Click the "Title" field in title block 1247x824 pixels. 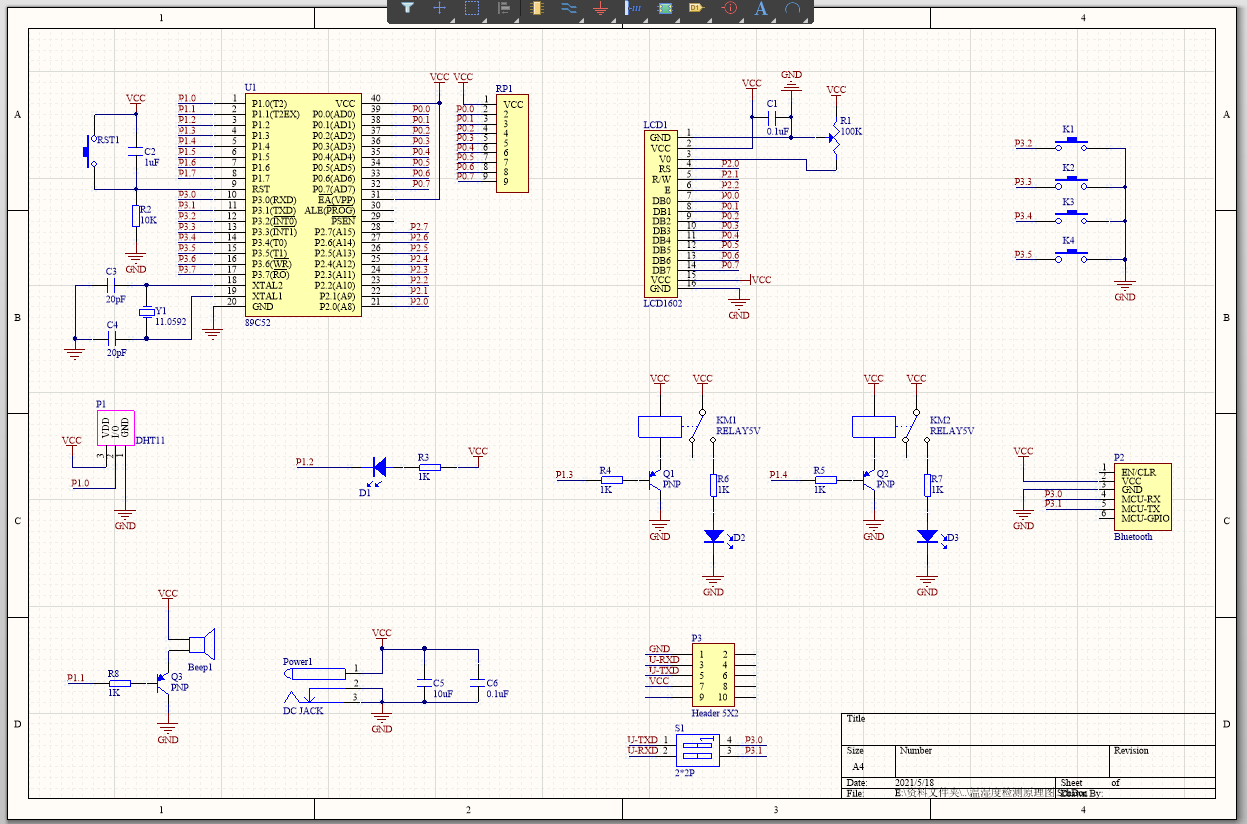click(x=856, y=719)
